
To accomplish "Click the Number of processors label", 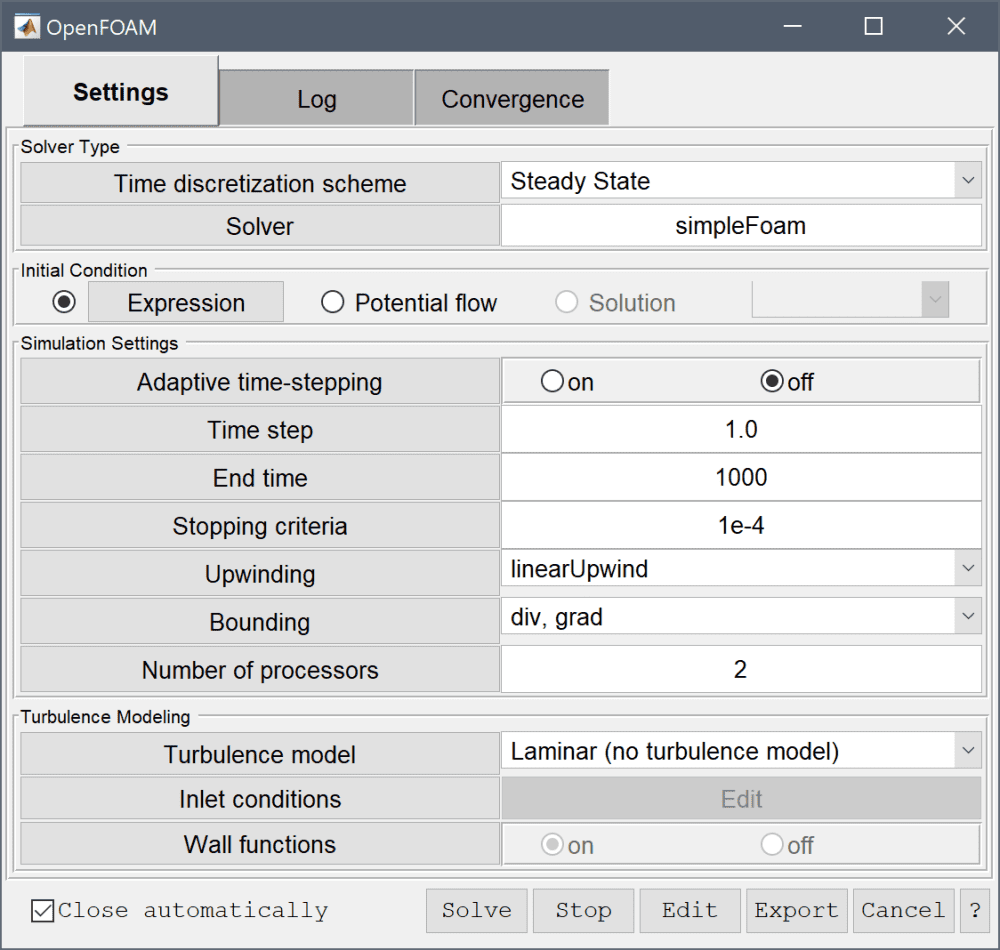I will pyautogui.click(x=260, y=669).
